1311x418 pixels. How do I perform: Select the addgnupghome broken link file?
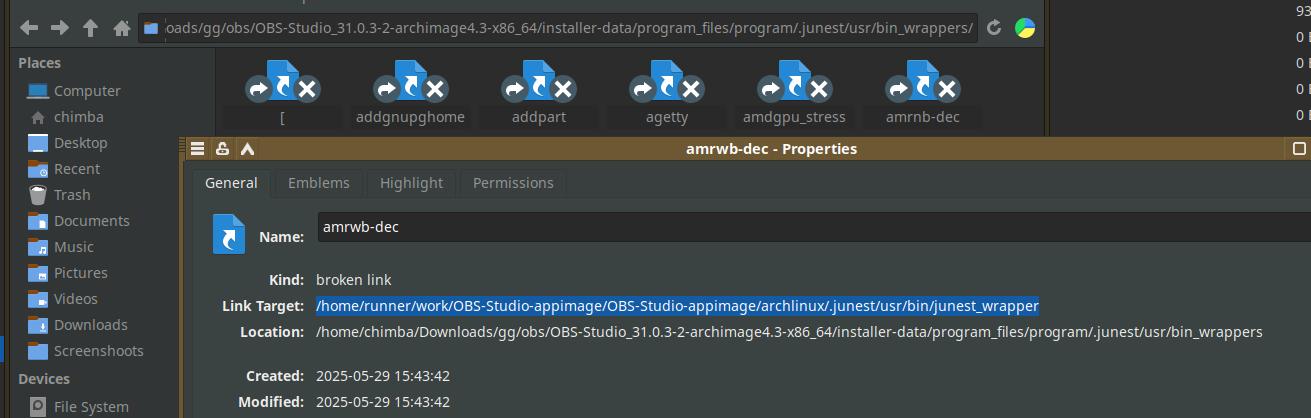[410, 91]
